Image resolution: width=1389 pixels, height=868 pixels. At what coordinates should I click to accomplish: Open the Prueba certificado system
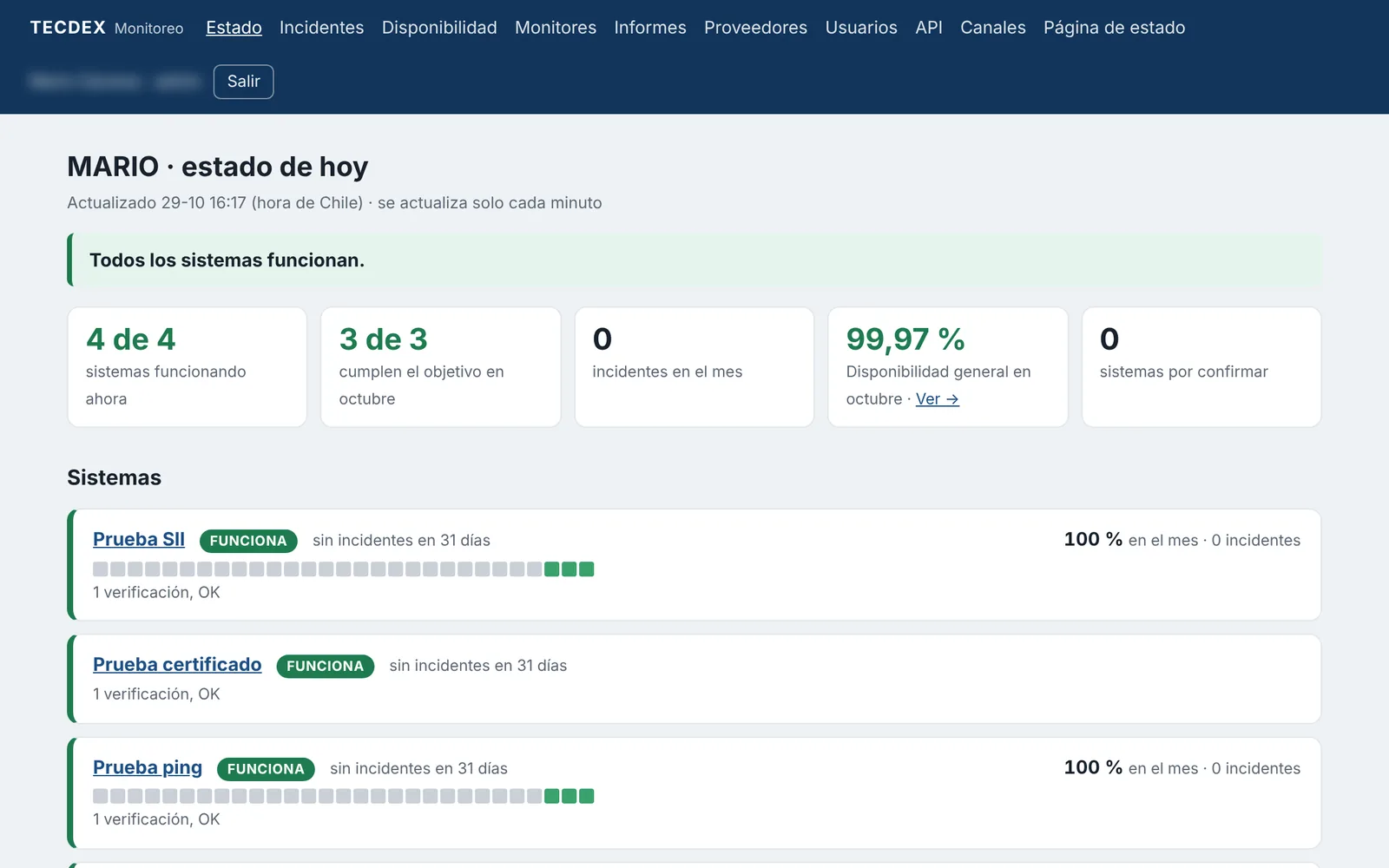[177, 664]
